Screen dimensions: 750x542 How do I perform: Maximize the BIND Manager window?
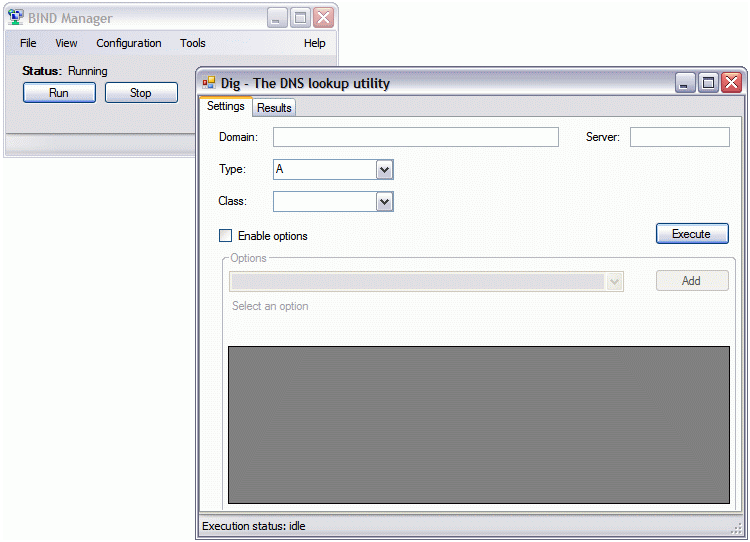(300, 18)
